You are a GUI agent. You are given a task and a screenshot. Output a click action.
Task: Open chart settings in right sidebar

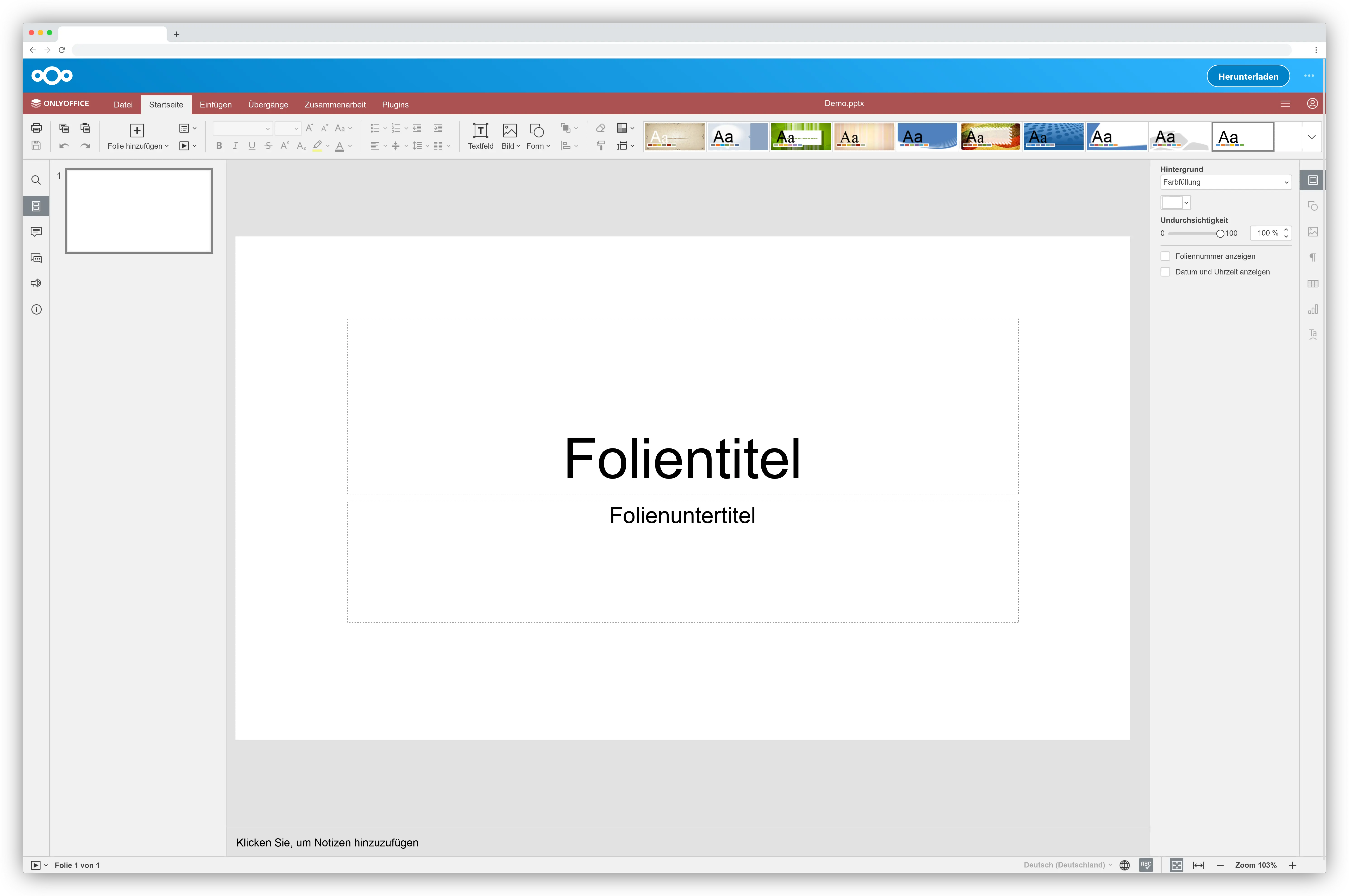(1313, 309)
